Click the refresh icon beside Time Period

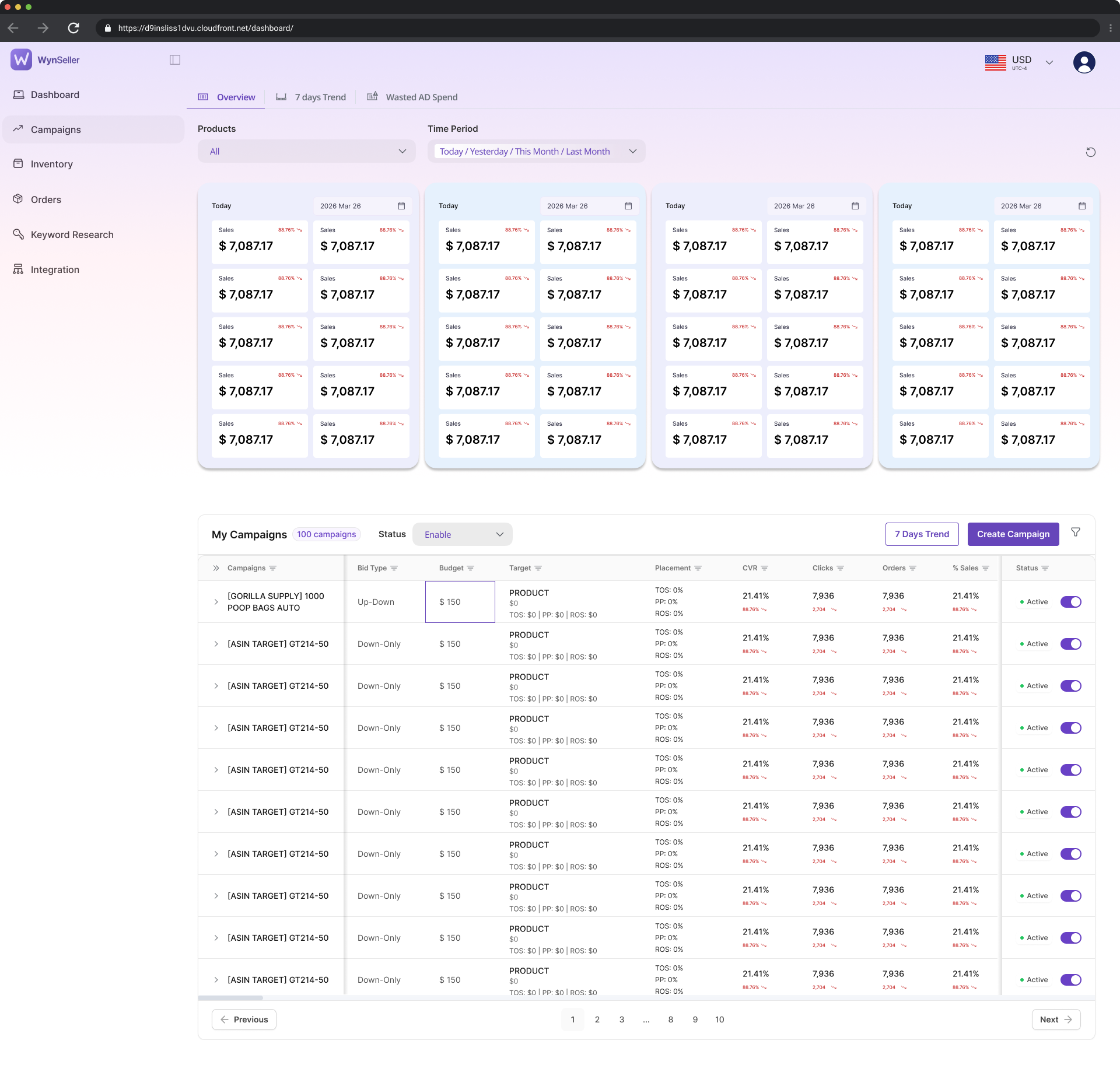[x=1090, y=152]
